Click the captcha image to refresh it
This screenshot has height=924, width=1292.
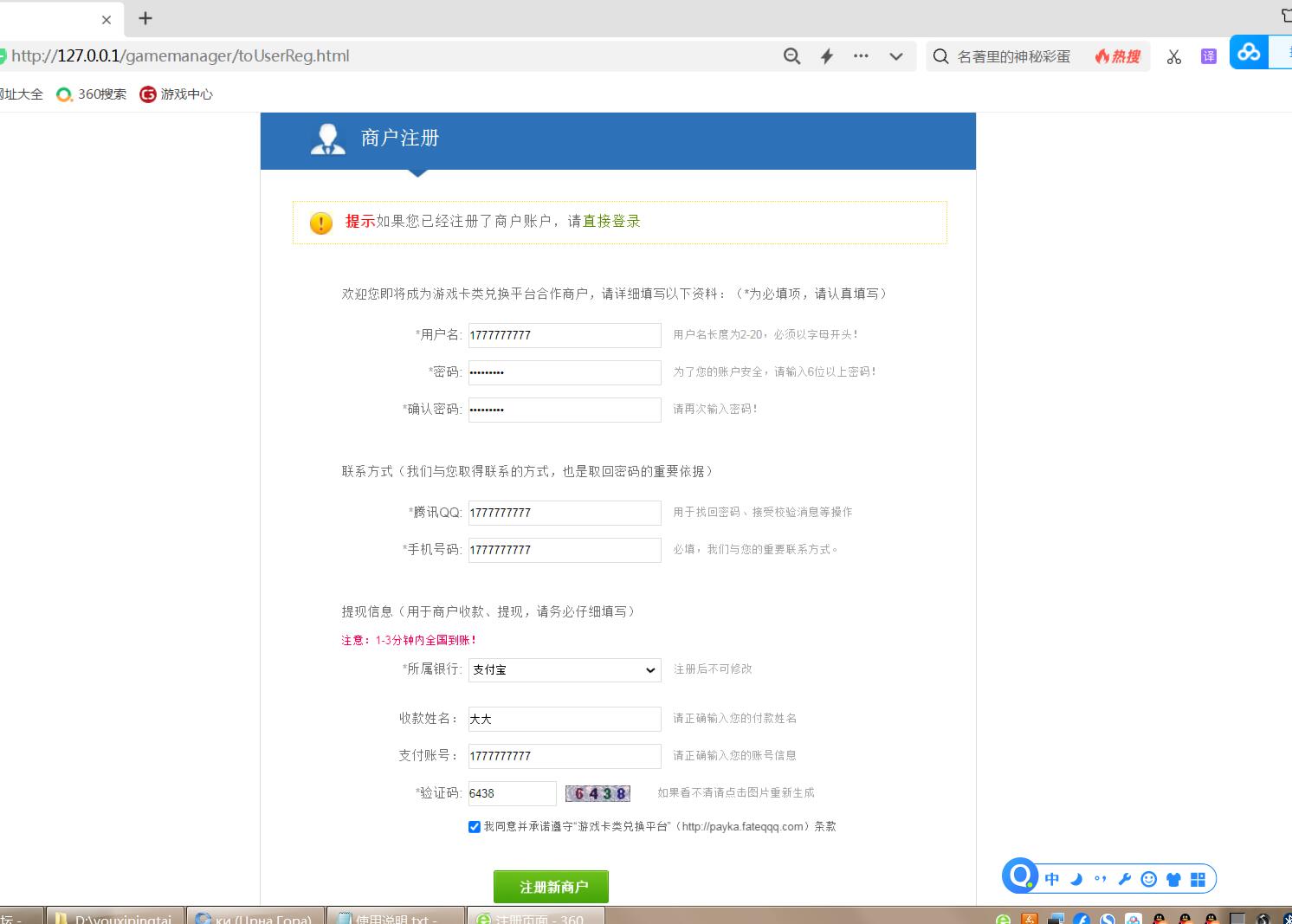click(x=598, y=793)
